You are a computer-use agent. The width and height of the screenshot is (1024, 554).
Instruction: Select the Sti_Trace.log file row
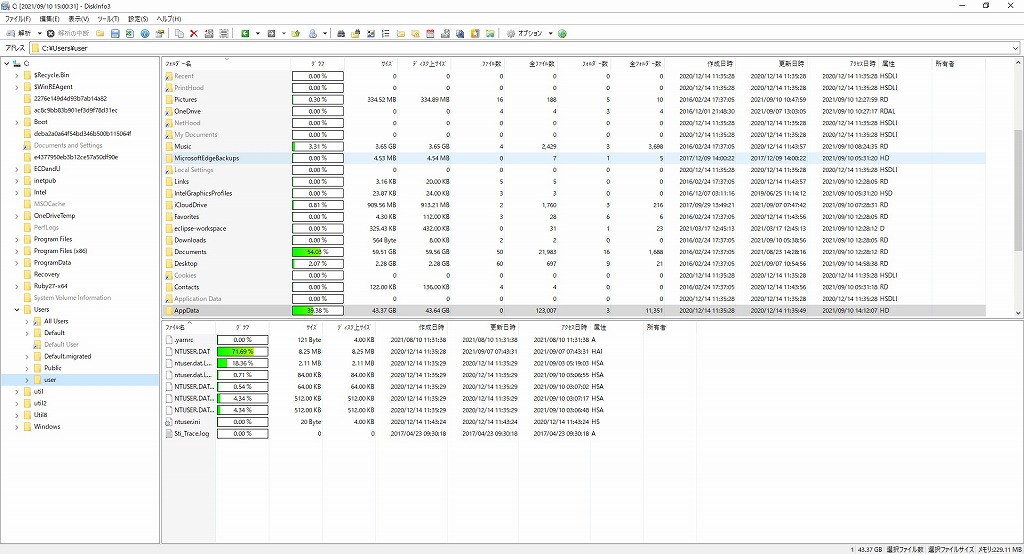(428, 434)
